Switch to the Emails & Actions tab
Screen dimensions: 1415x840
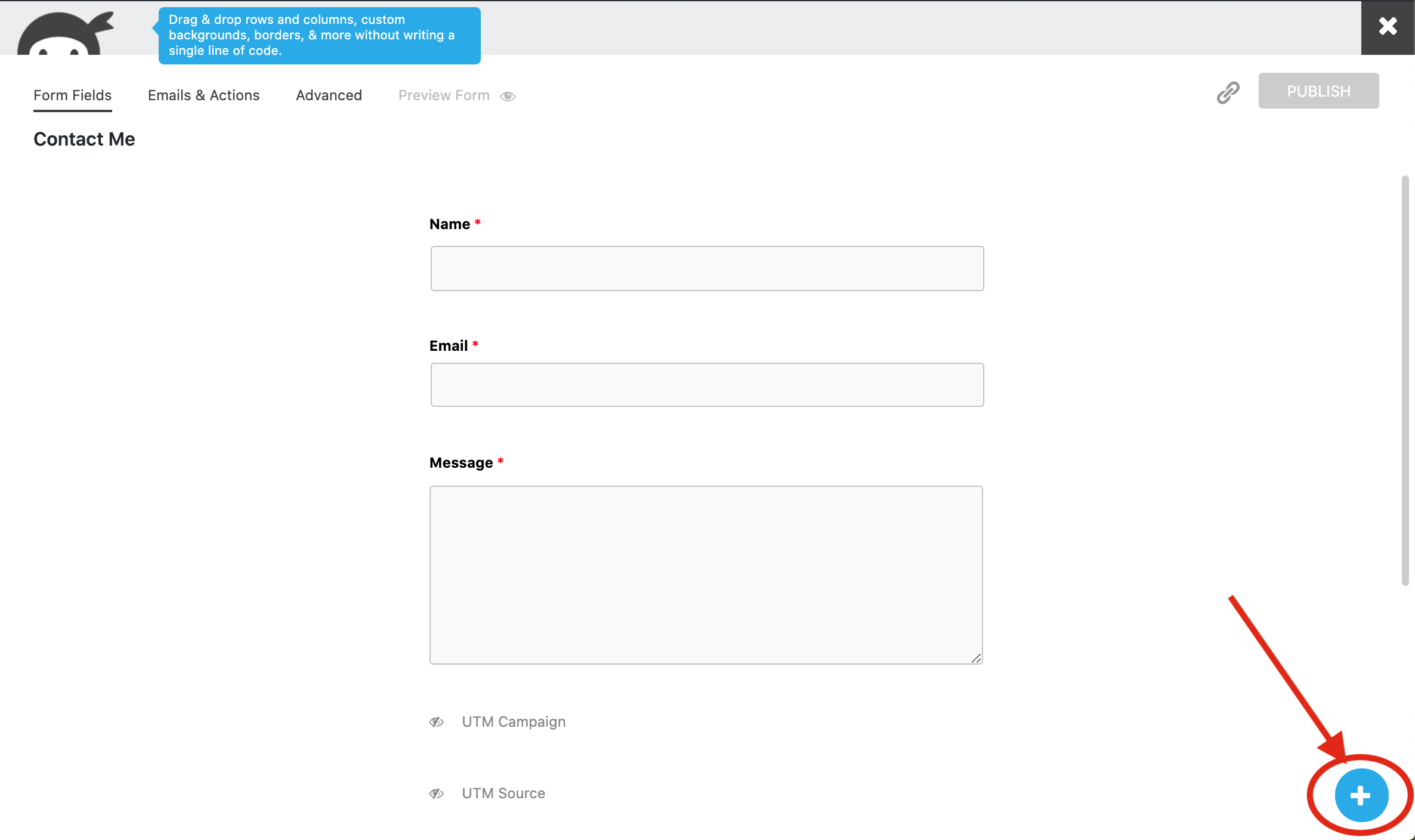coord(204,94)
